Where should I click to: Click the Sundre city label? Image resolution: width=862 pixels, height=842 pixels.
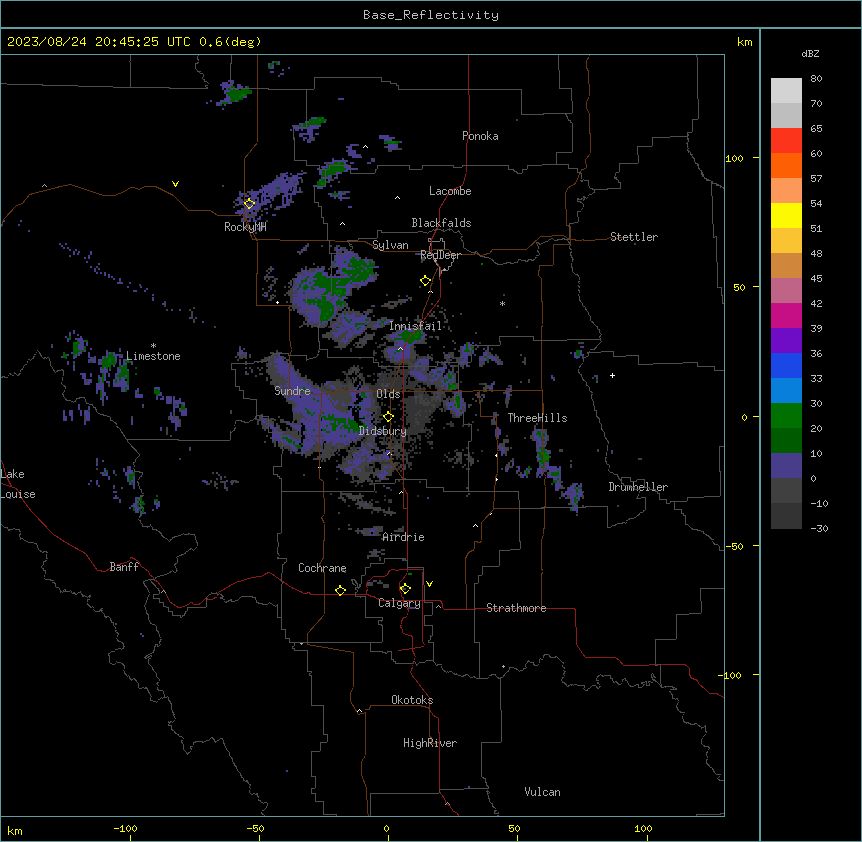(292, 391)
